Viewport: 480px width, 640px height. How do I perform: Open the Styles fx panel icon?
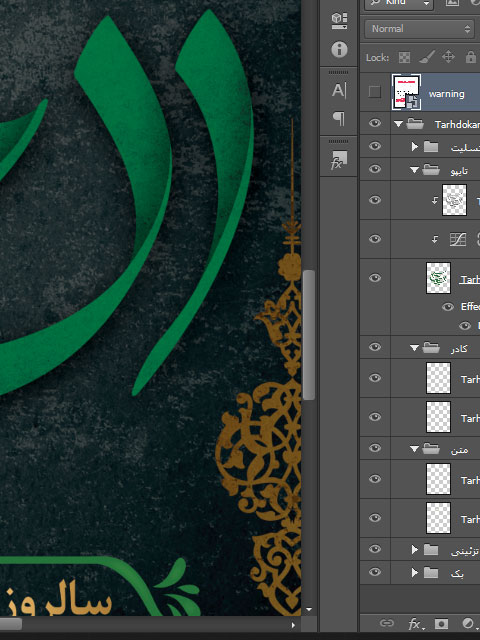(x=339, y=160)
